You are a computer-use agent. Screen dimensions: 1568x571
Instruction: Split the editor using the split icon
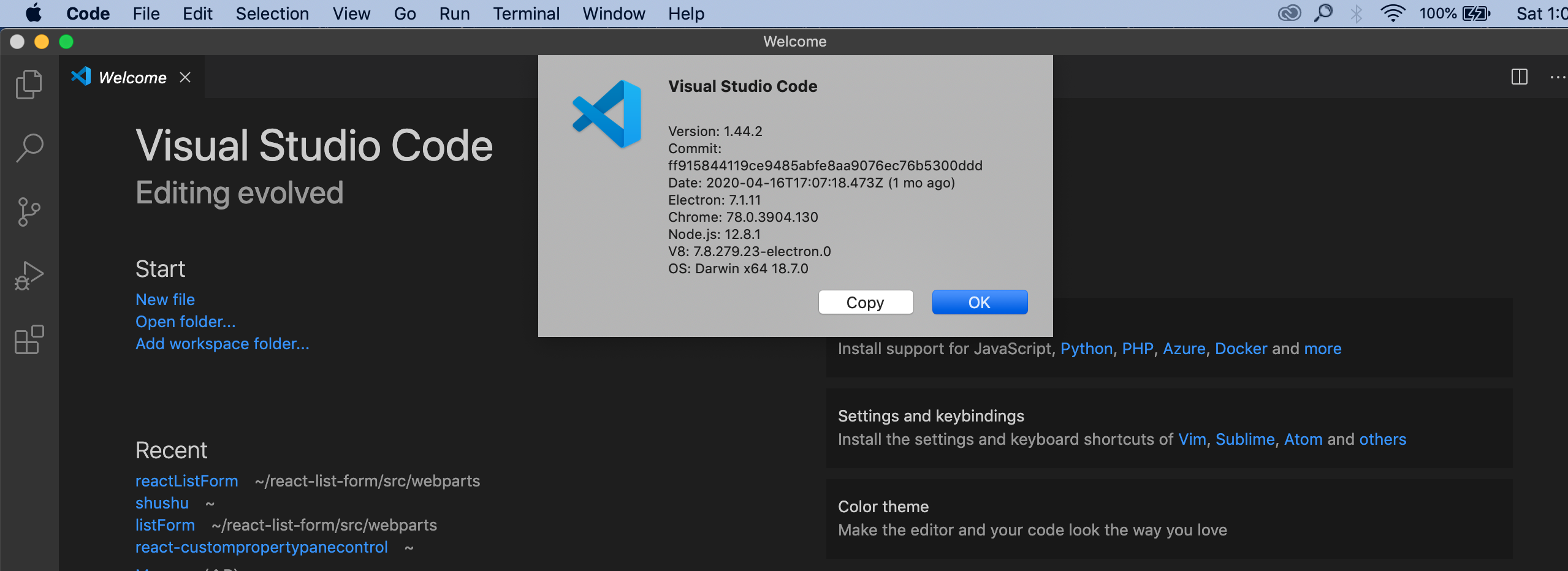pyautogui.click(x=1519, y=77)
